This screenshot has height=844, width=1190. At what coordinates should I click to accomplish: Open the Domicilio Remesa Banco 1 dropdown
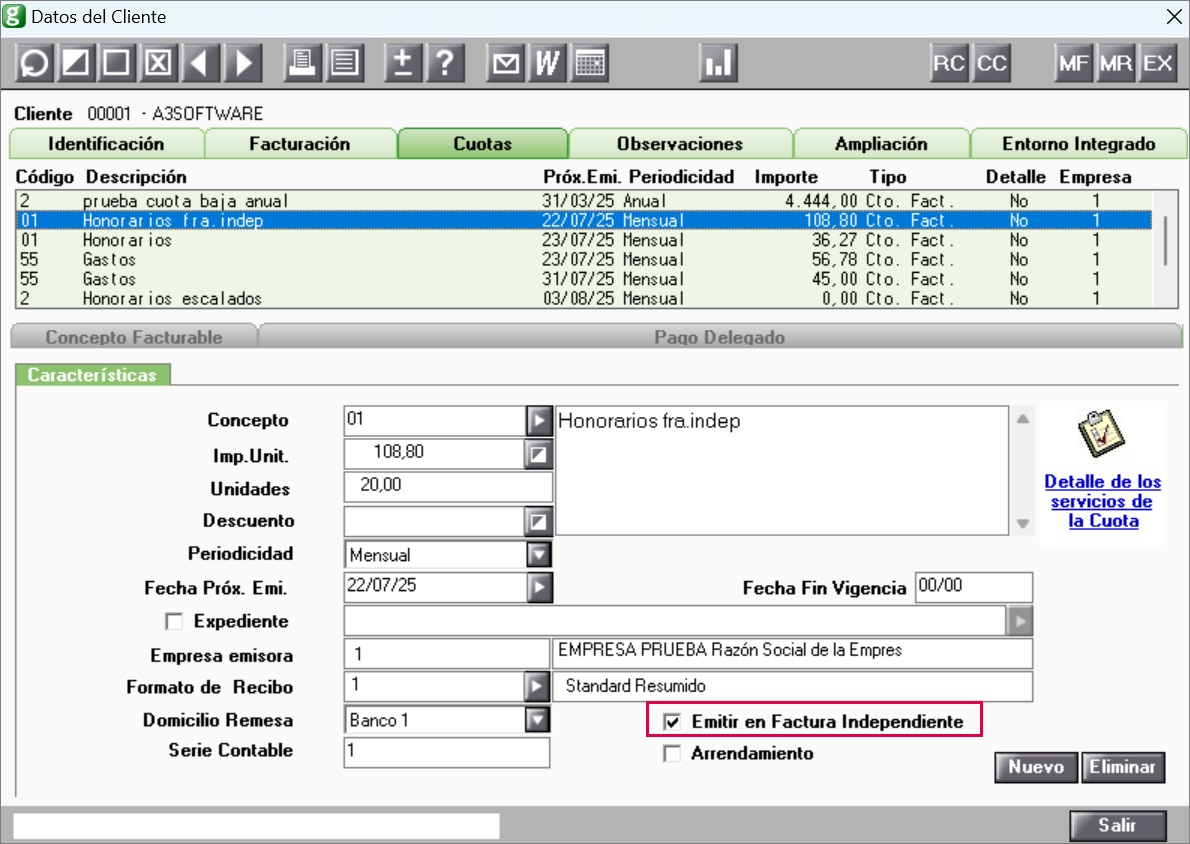(537, 719)
